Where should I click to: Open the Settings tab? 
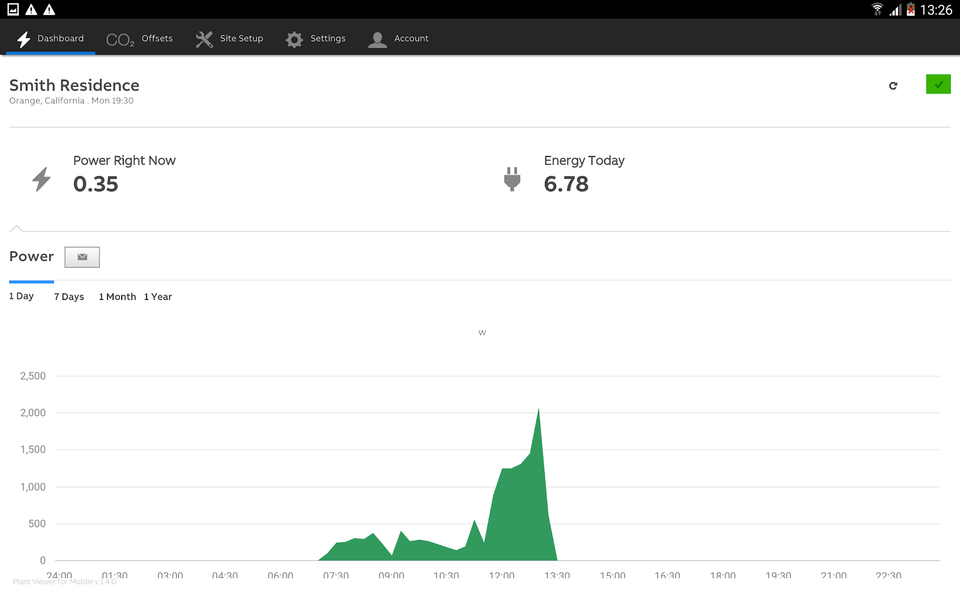pos(315,39)
